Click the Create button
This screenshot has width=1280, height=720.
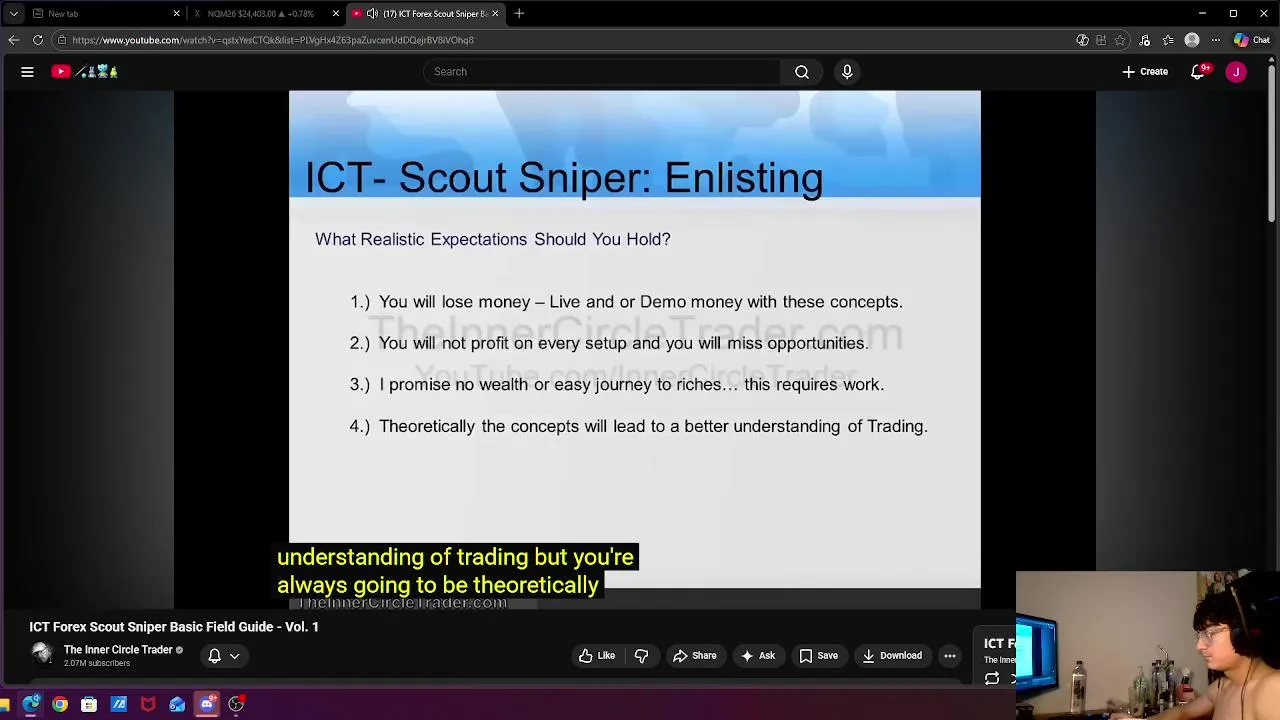[1145, 72]
